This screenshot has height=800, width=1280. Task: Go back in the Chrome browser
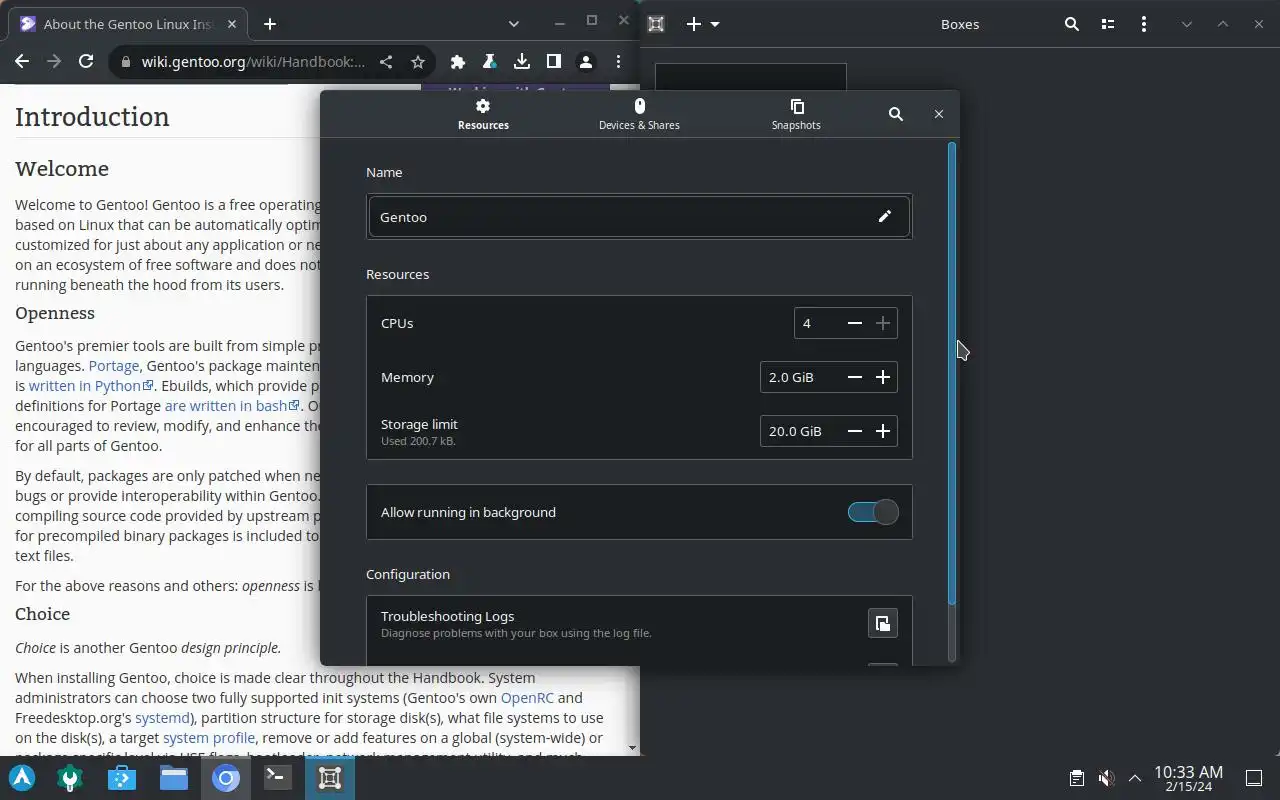point(22,62)
